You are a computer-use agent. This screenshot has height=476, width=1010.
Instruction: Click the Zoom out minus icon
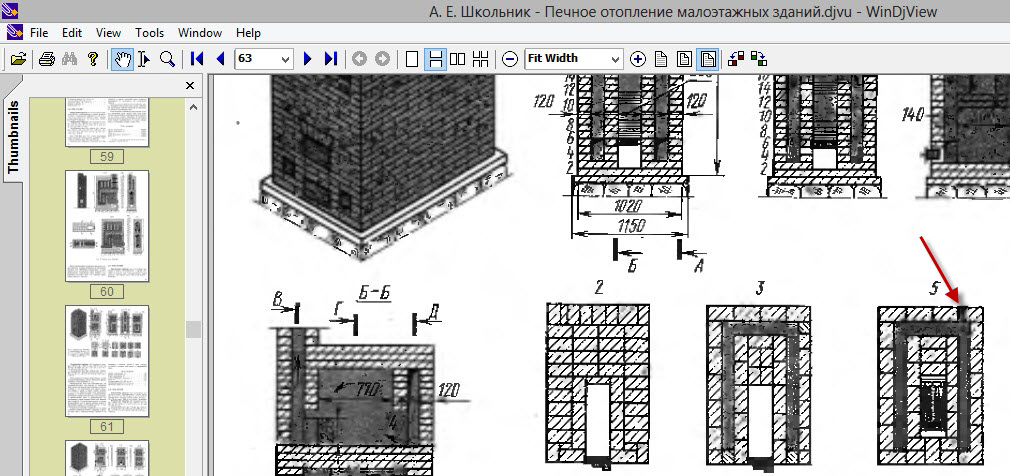[510, 59]
